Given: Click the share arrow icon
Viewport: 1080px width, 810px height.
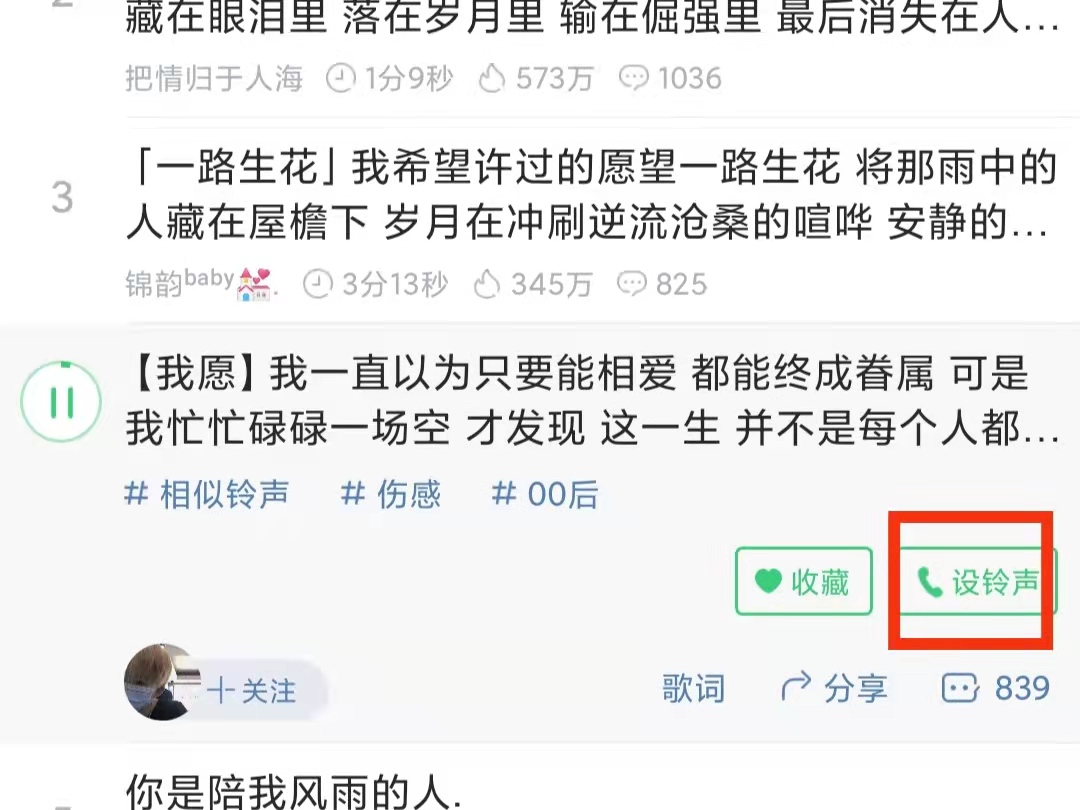Looking at the screenshot, I should pyautogui.click(x=796, y=687).
